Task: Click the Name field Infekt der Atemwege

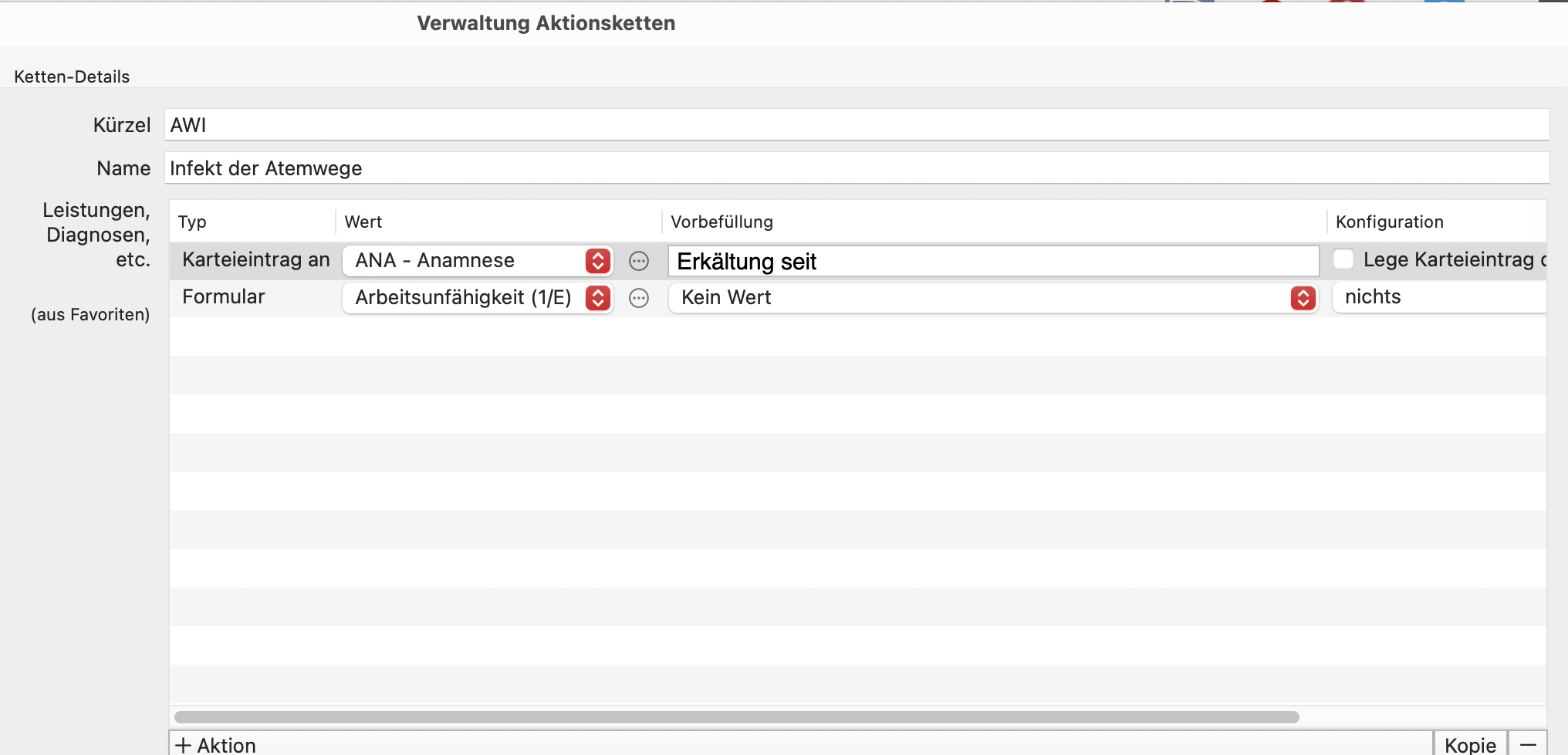Action: click(x=857, y=168)
